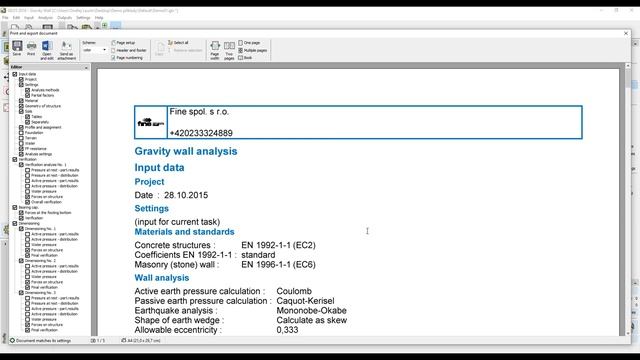Open File menu in main window
The width and height of the screenshot is (640, 360).
[x=5, y=18]
